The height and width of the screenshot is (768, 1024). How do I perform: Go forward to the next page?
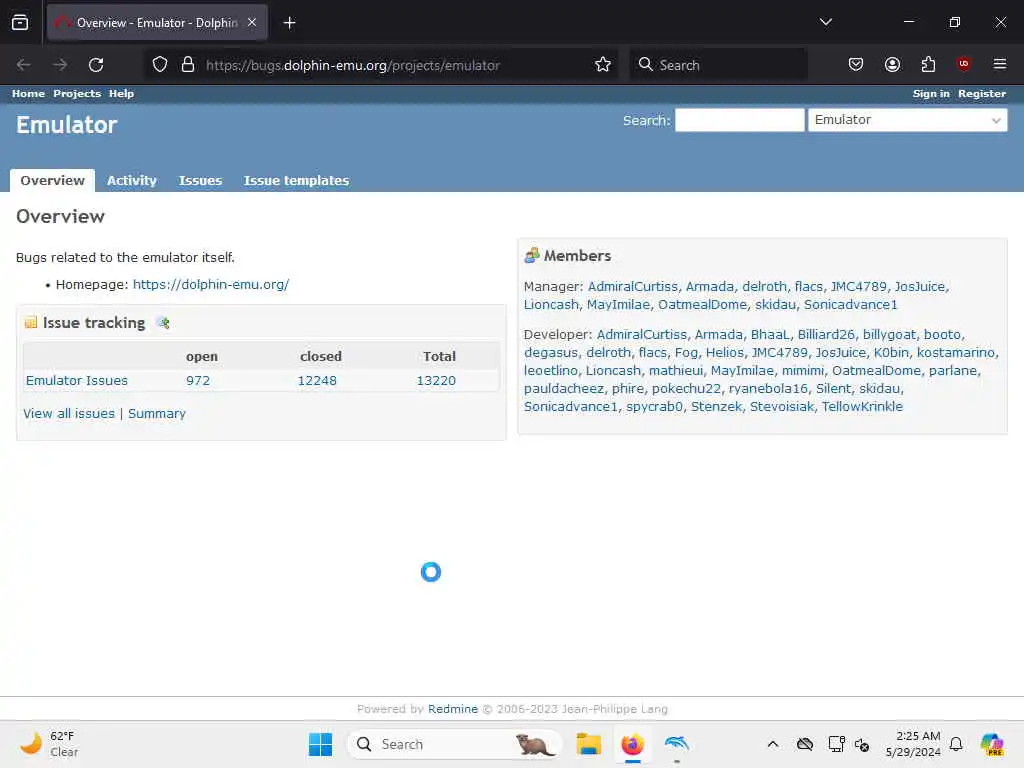point(60,65)
